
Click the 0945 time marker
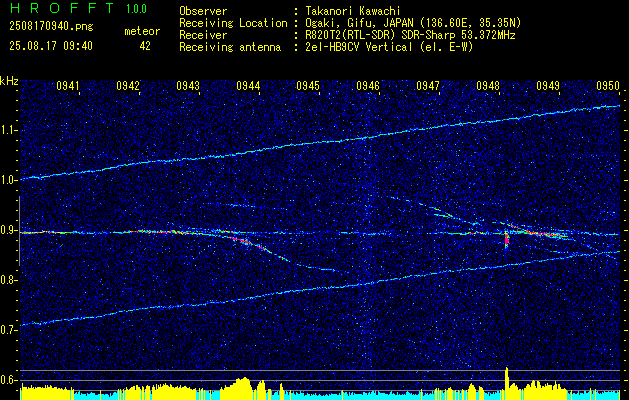click(308, 86)
